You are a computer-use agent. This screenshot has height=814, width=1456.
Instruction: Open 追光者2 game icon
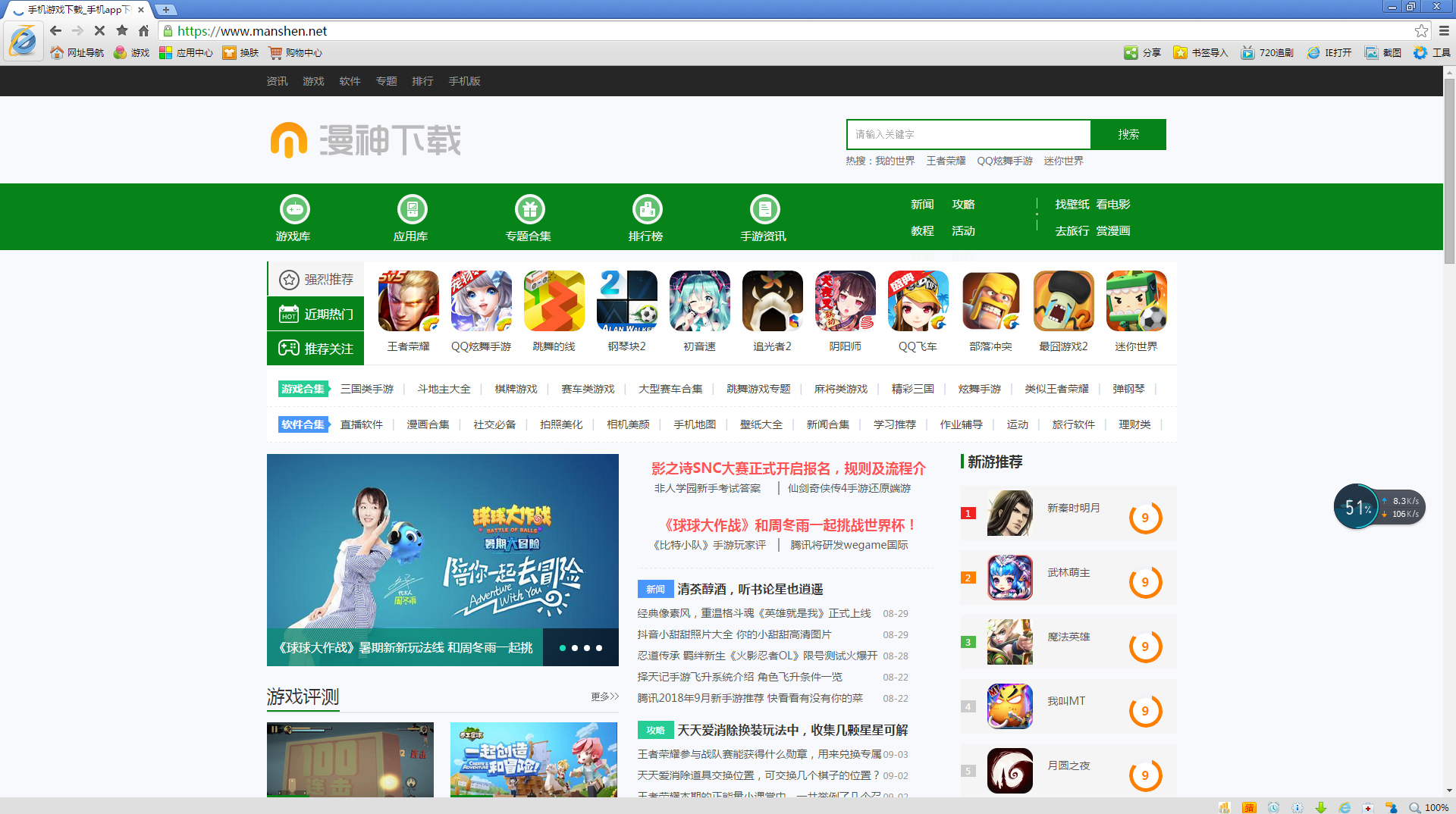point(773,301)
